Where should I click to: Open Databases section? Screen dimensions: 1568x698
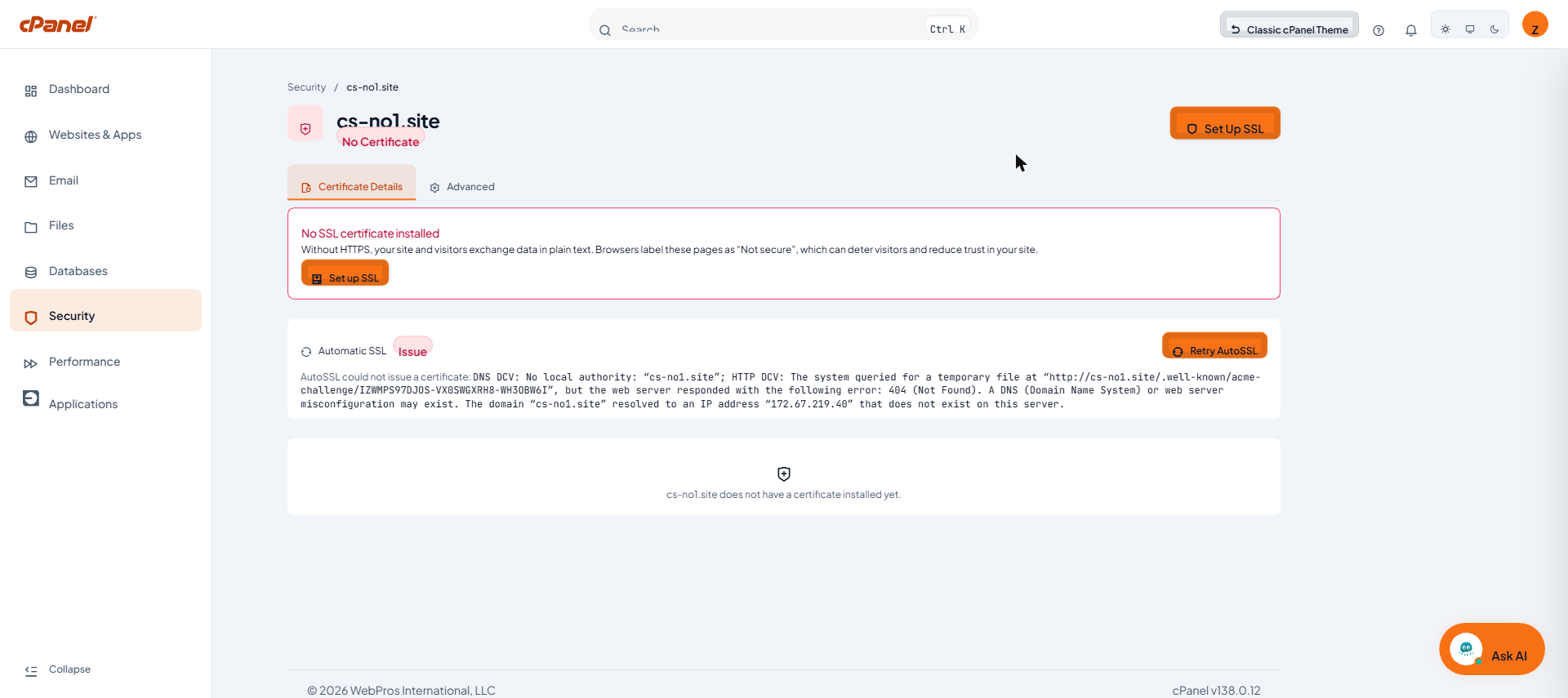(x=105, y=272)
